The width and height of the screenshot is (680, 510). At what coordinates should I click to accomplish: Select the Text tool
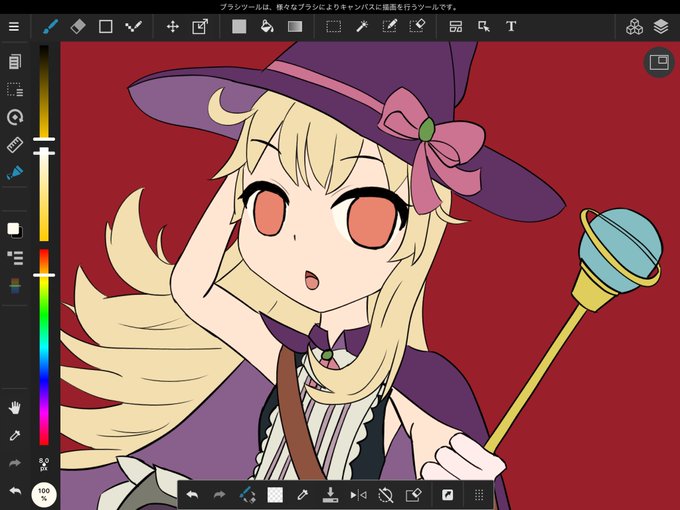511,26
